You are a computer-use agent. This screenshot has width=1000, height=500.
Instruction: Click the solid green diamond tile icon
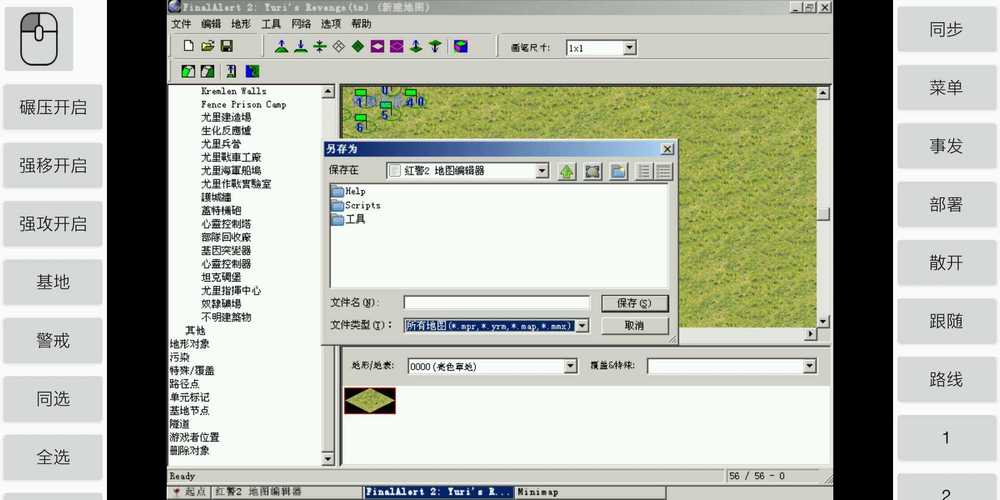pyautogui.click(x=358, y=47)
